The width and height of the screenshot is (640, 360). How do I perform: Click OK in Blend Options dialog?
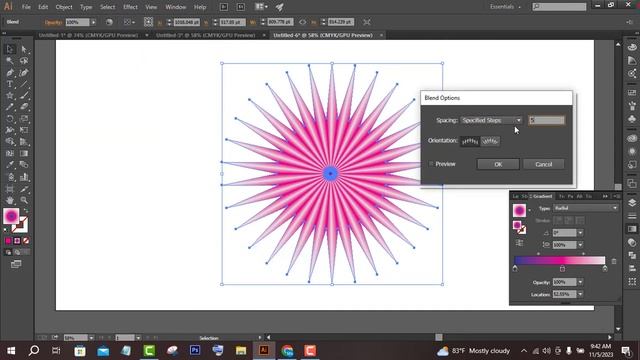point(498,164)
